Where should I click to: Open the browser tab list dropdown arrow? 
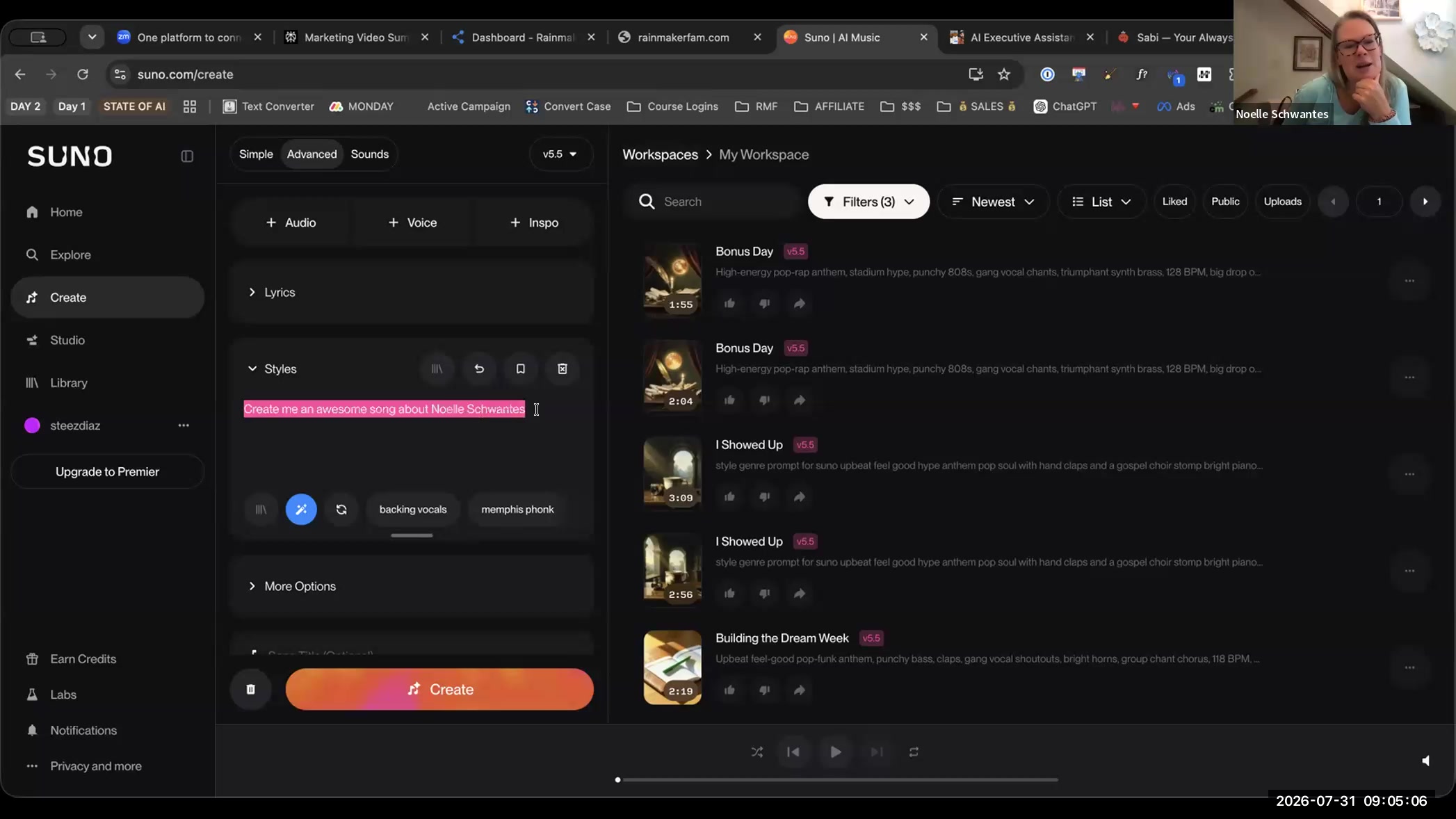click(x=92, y=37)
